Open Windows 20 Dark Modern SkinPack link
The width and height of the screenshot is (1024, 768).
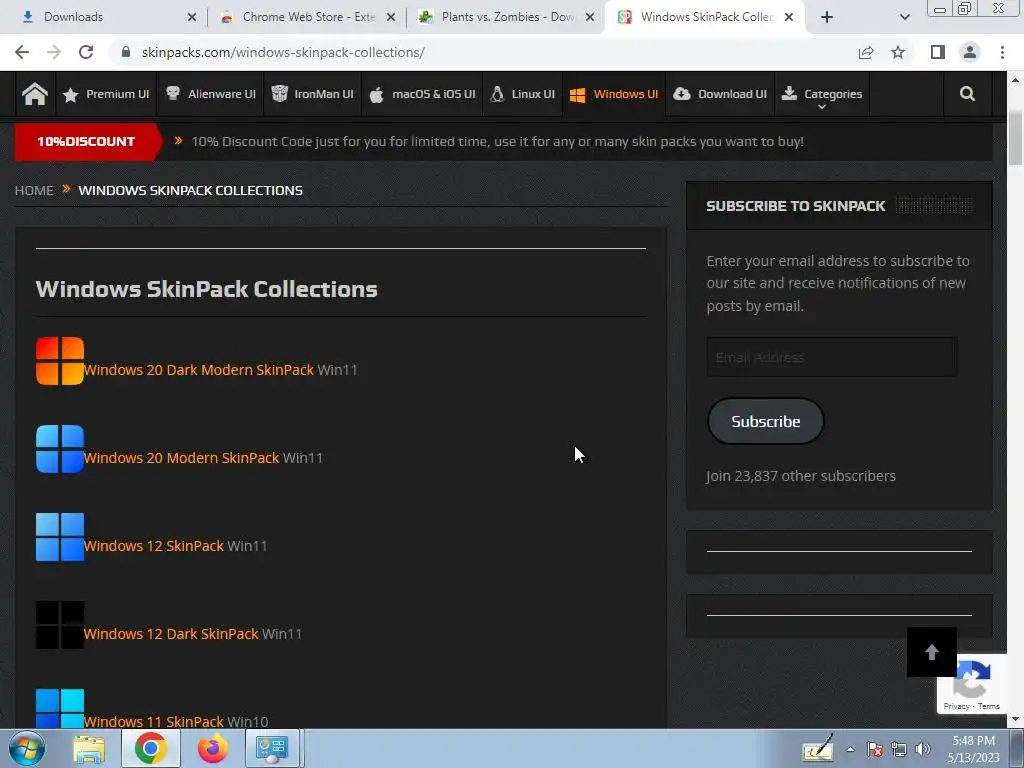199,370
